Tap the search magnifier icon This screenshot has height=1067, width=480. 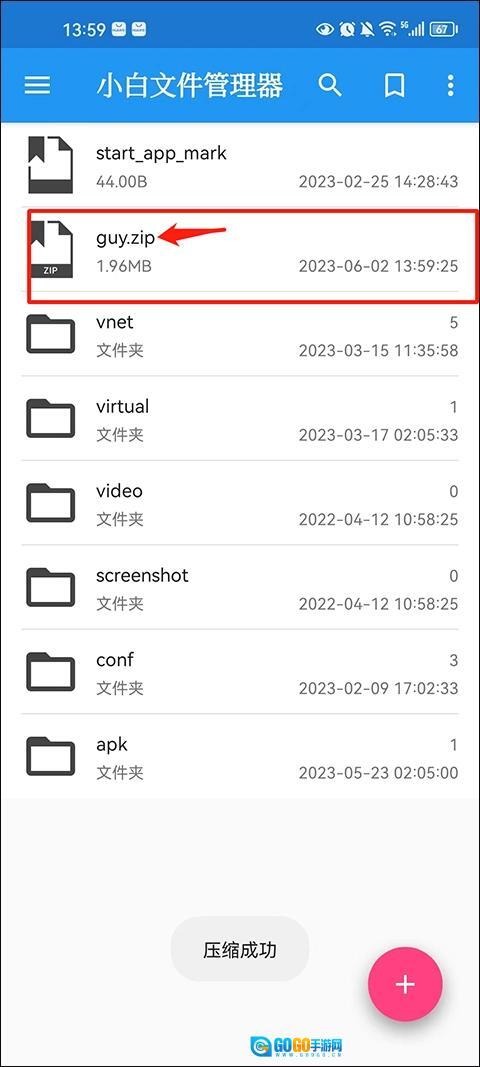[330, 86]
